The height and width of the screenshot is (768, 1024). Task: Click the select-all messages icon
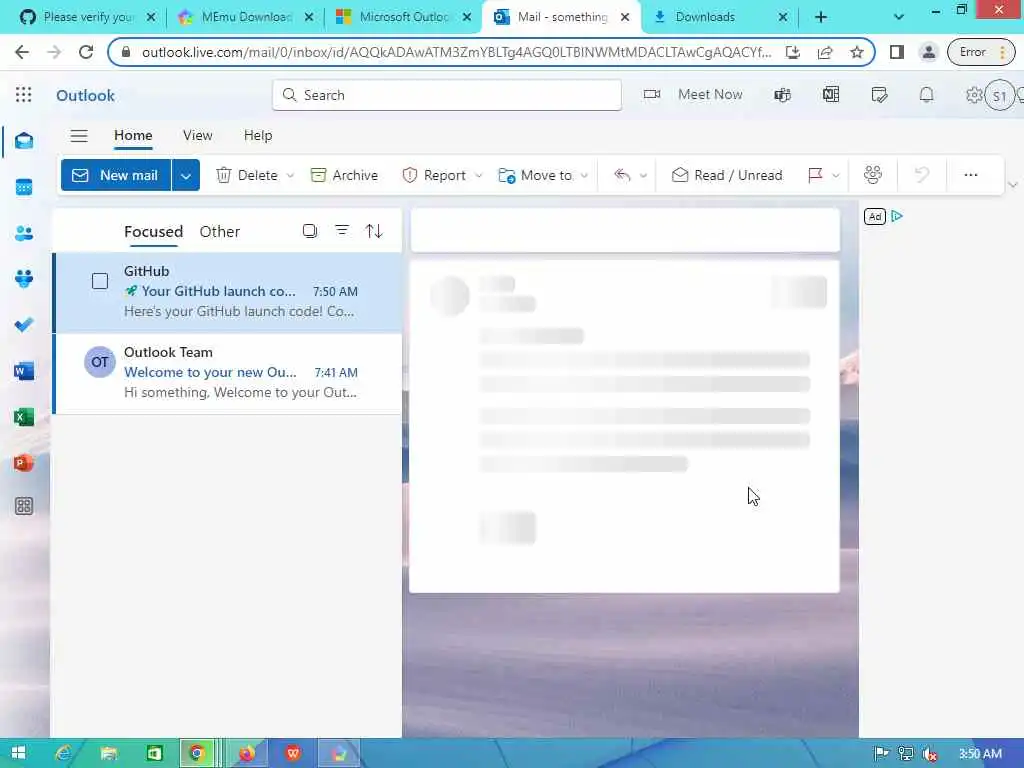(310, 231)
